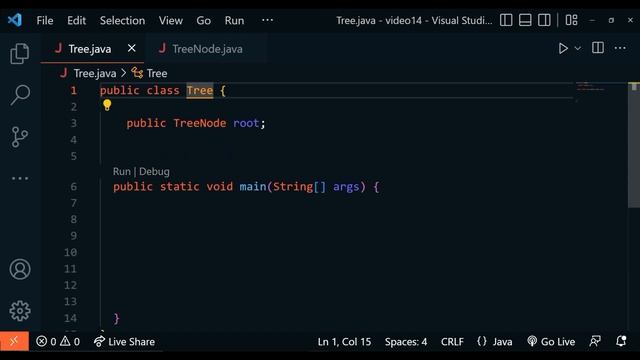Open the Selection menu

(x=122, y=20)
